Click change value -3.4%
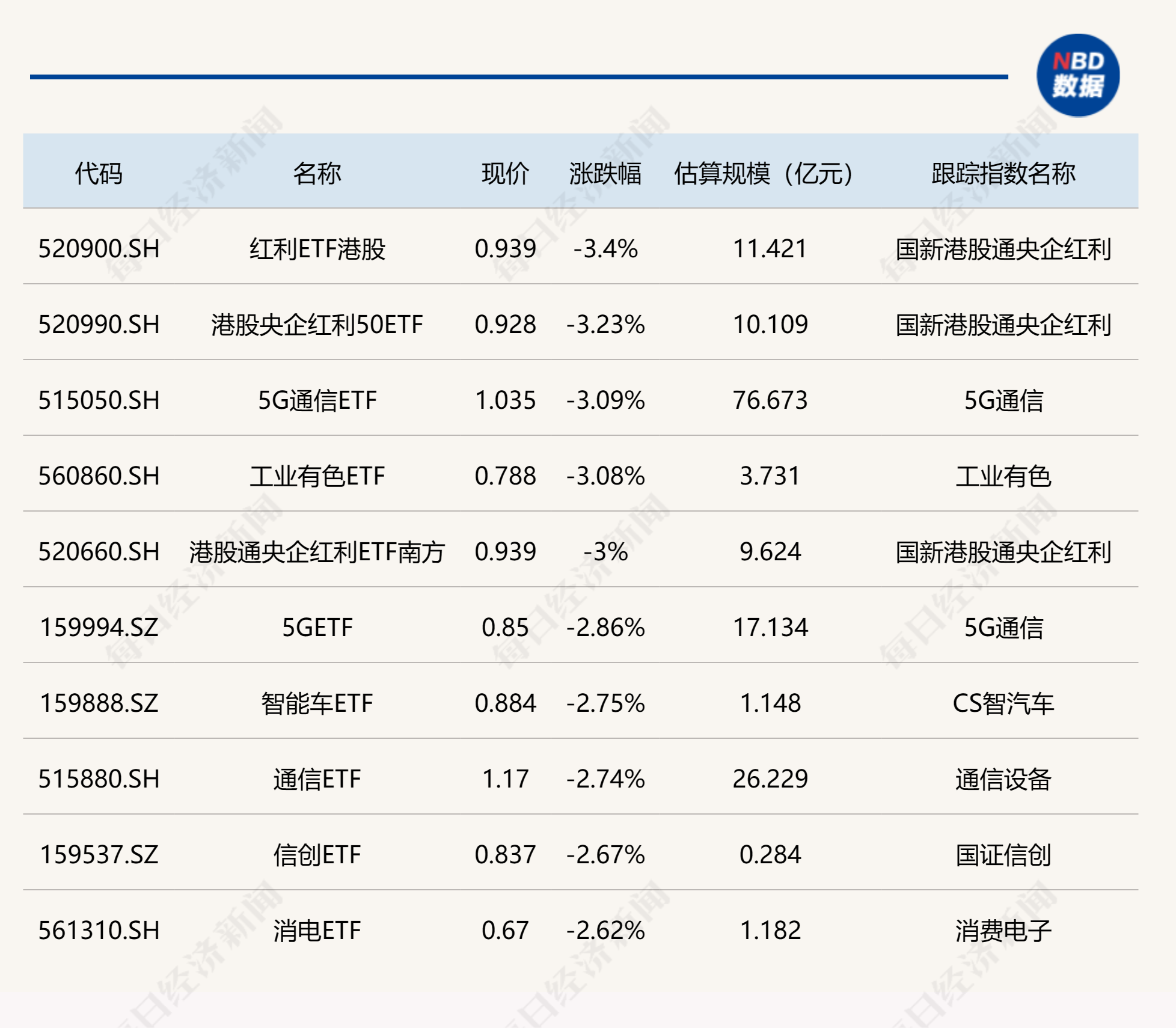Image resolution: width=1176 pixels, height=1028 pixels. [x=605, y=249]
